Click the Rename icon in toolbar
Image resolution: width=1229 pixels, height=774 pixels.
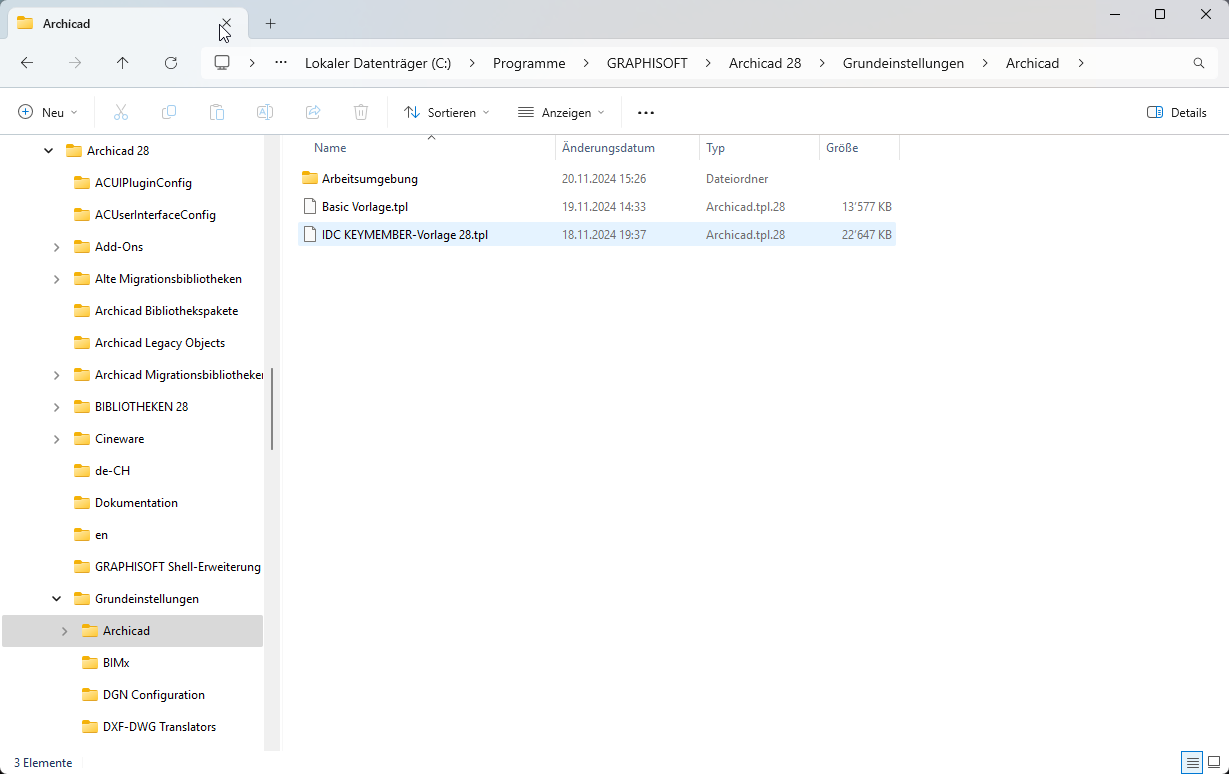(265, 113)
